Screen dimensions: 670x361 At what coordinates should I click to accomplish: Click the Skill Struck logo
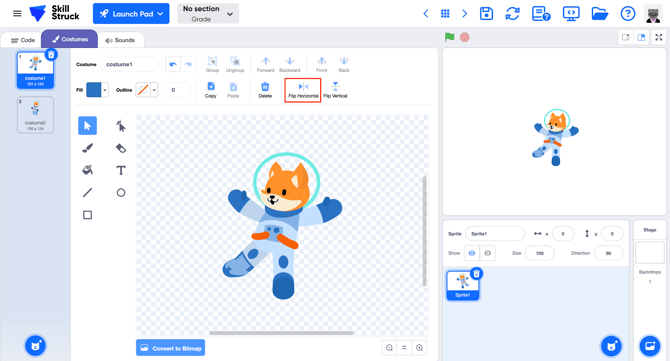[54, 13]
